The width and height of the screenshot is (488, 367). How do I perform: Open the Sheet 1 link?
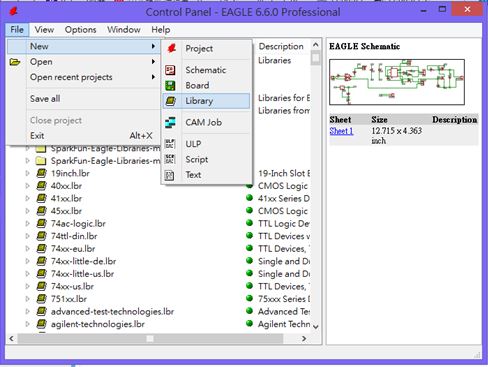point(341,131)
